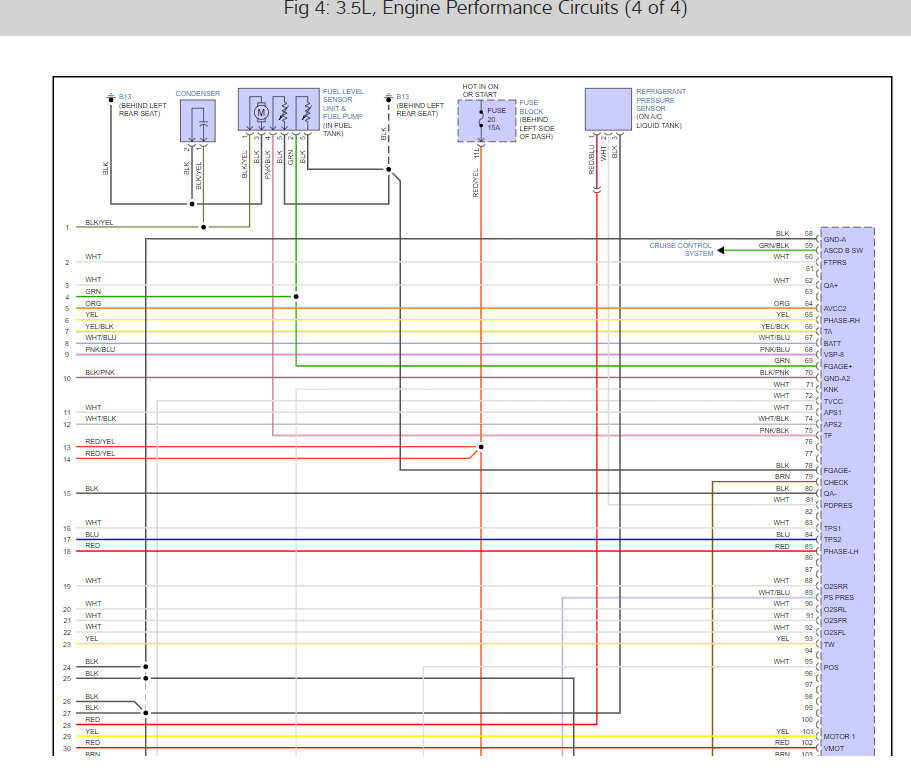Click the Fig 4 diagram title
Viewport: 911px width, 777px height.
coord(485,9)
